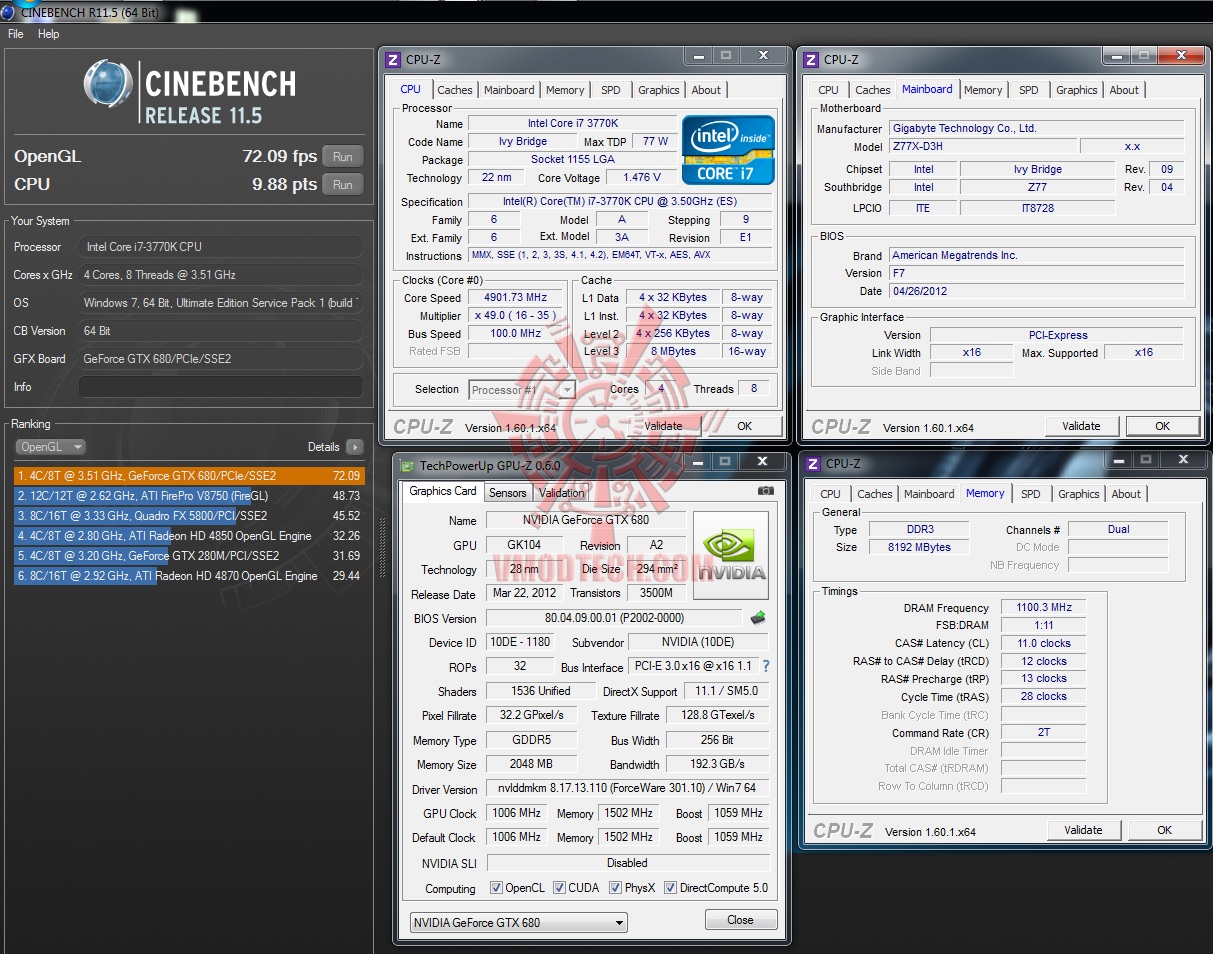The image size is (1213, 954).
Task: Open the Validation tab in GPU-Z
Action: tap(561, 493)
